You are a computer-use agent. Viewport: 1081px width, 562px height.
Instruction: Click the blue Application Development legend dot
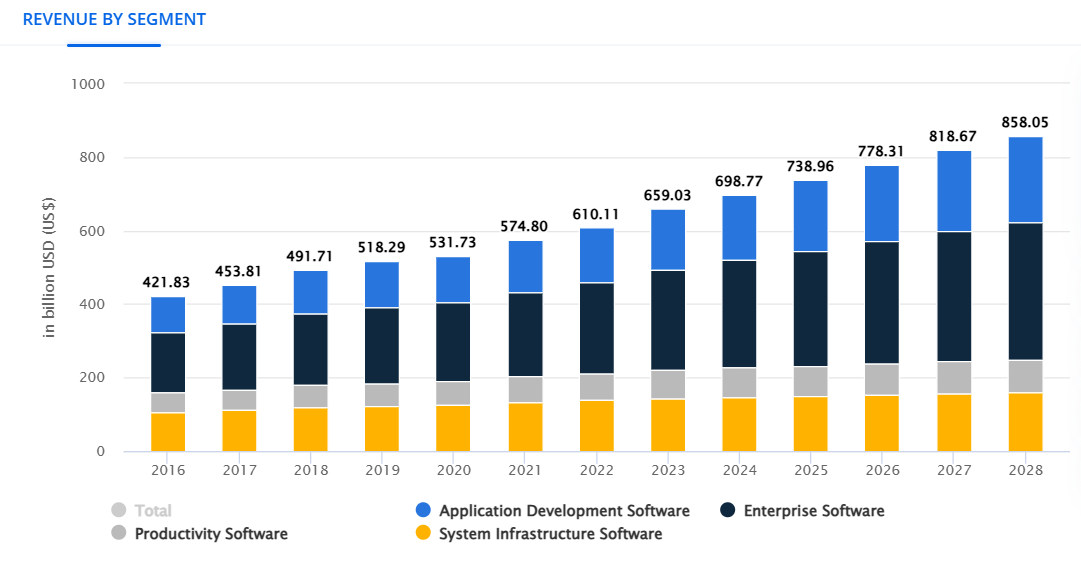[422, 511]
